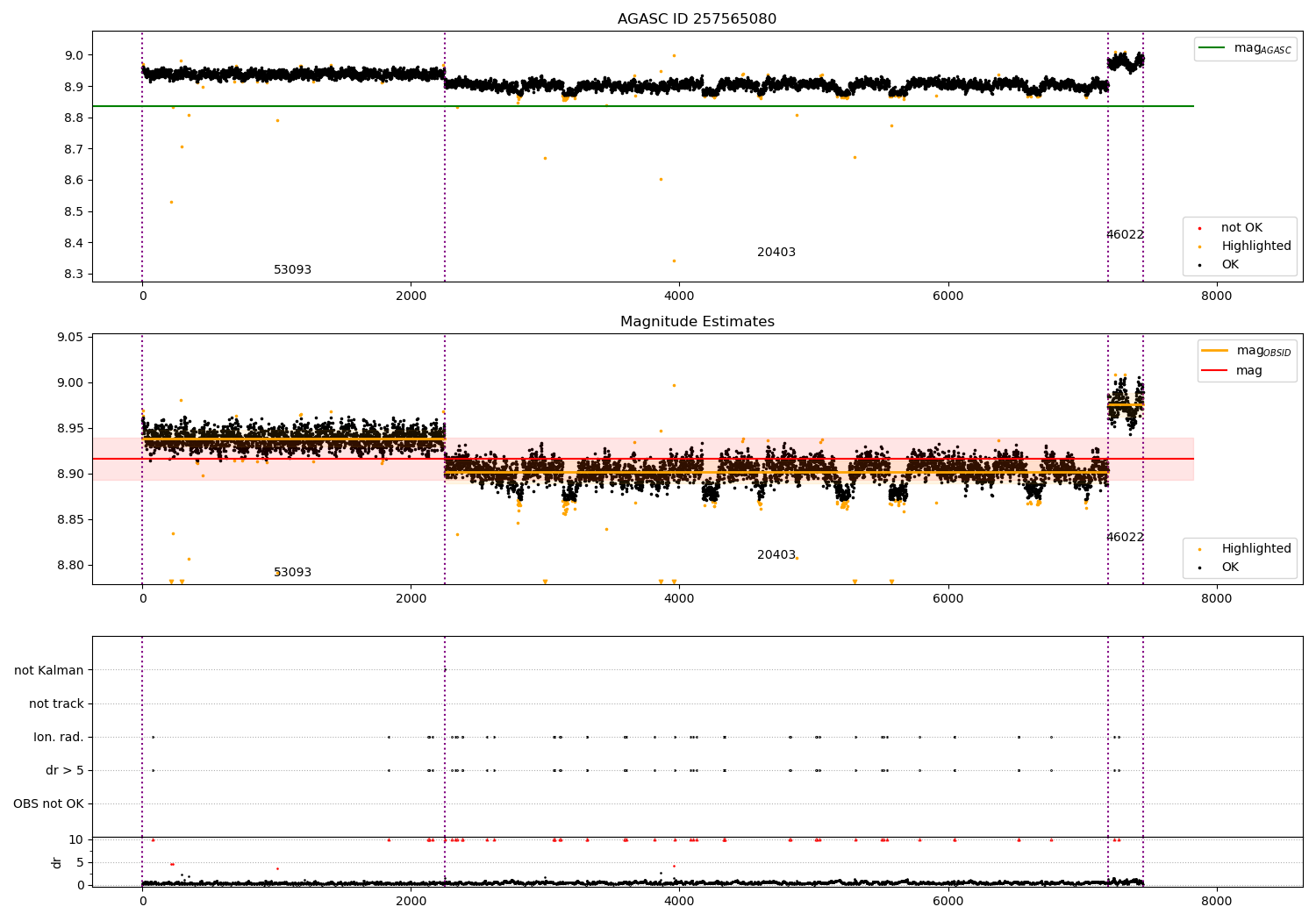
Task: Click the 10 y-tick in bottom plot
Action: pyautogui.click(x=76, y=840)
